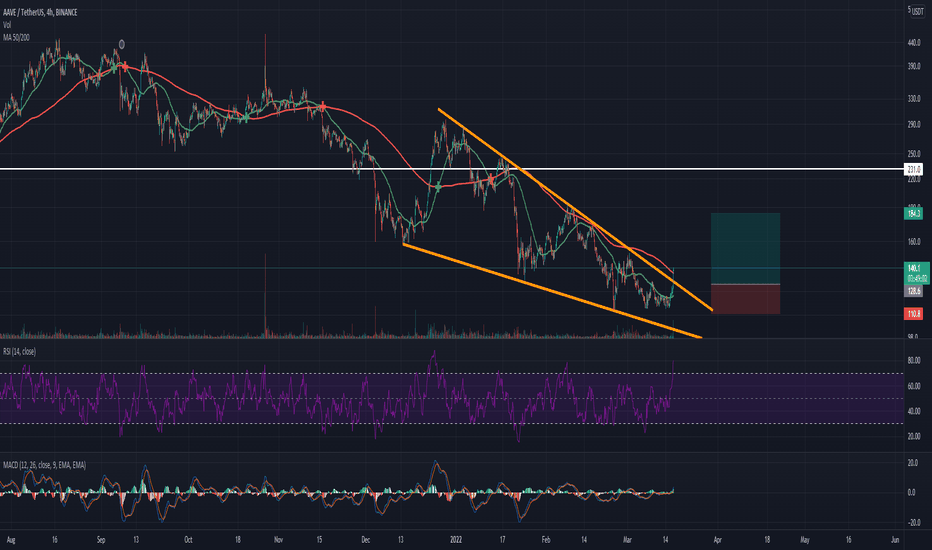This screenshot has width=932, height=550.
Task: Click the Apr date on time axis
Action: pyautogui.click(x=717, y=540)
